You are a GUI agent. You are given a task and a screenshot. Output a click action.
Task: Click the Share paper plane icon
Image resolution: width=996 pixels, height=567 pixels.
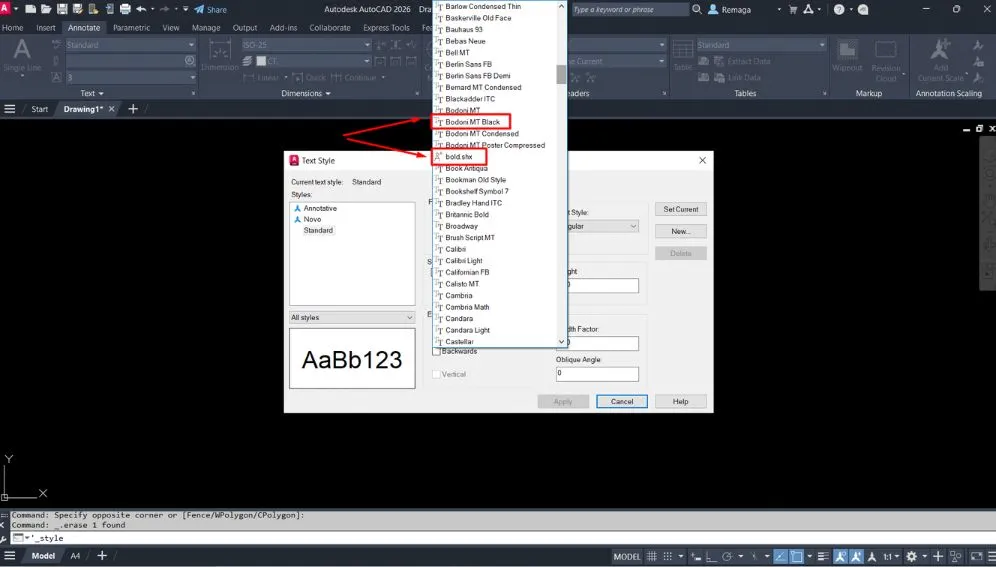coord(199,10)
